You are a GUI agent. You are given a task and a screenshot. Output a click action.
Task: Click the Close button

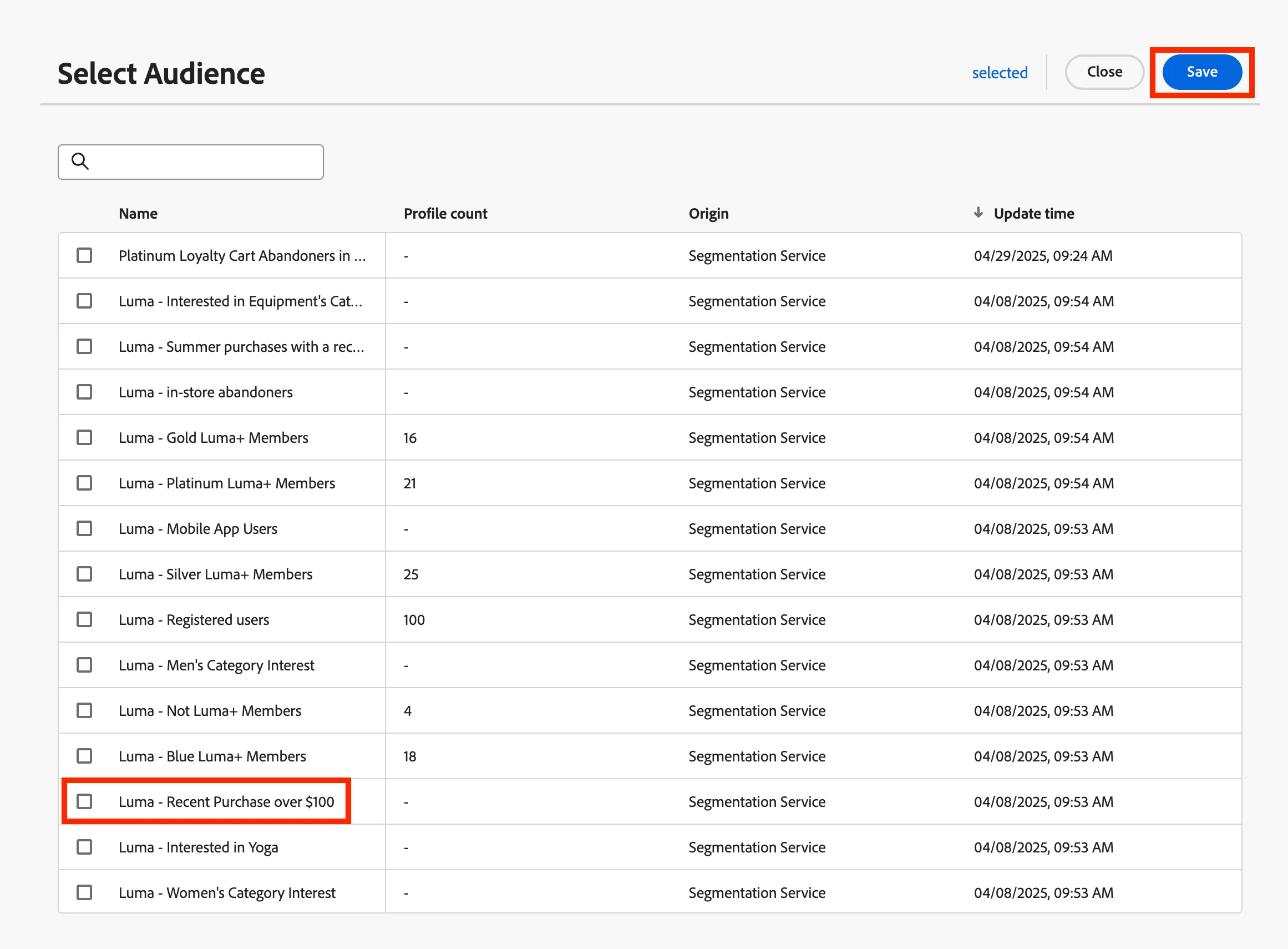coord(1104,72)
